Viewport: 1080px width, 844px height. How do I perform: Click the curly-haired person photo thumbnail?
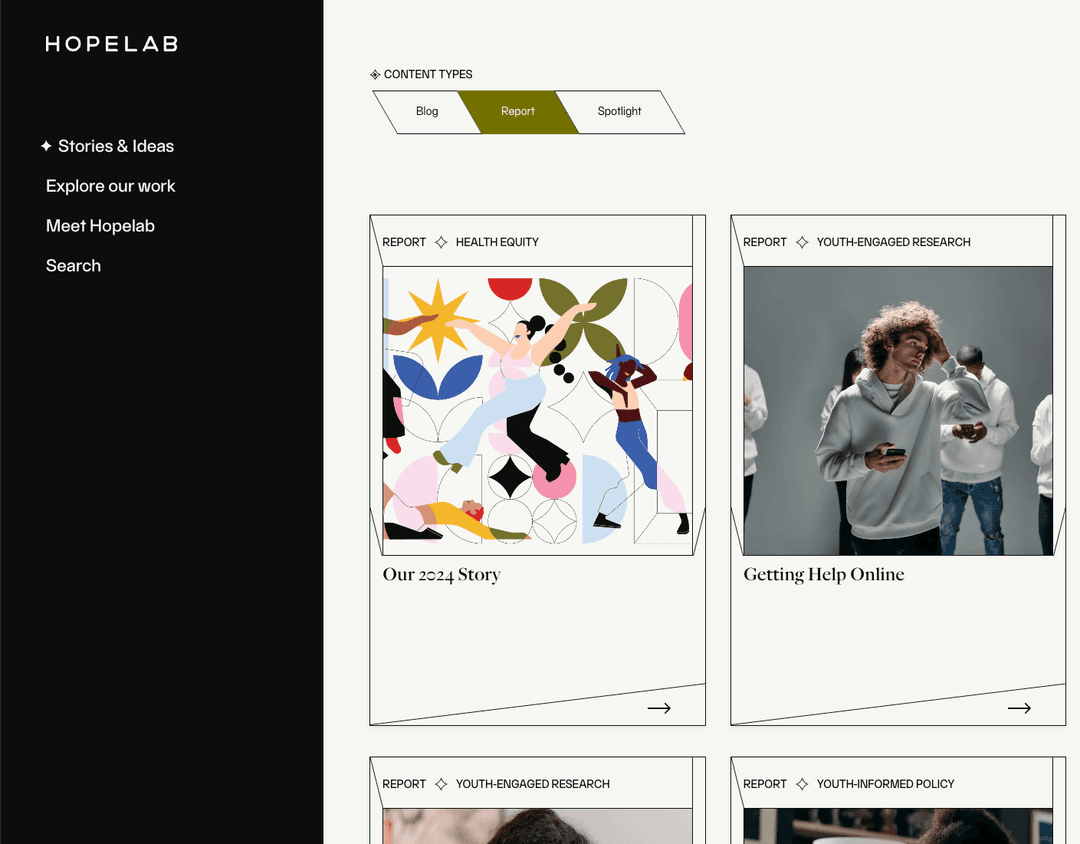897,410
